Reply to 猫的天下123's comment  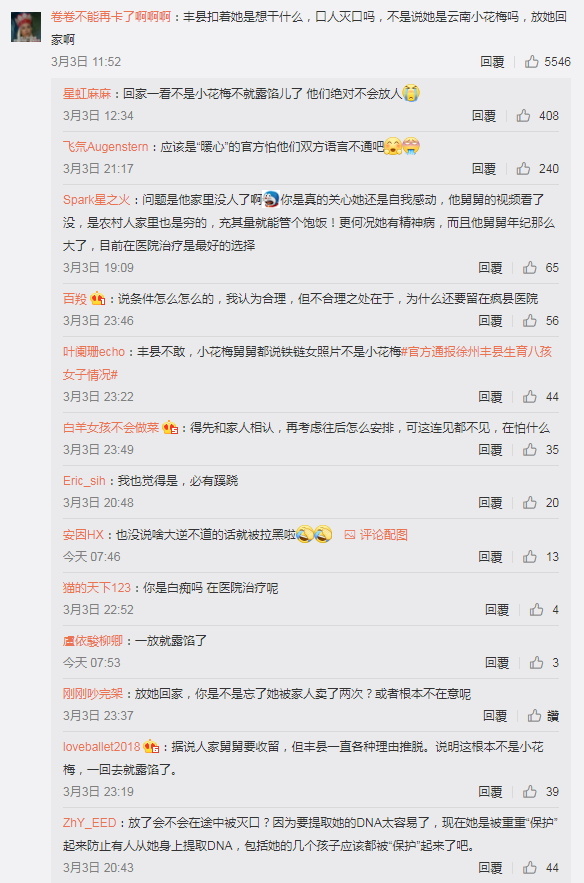click(497, 609)
